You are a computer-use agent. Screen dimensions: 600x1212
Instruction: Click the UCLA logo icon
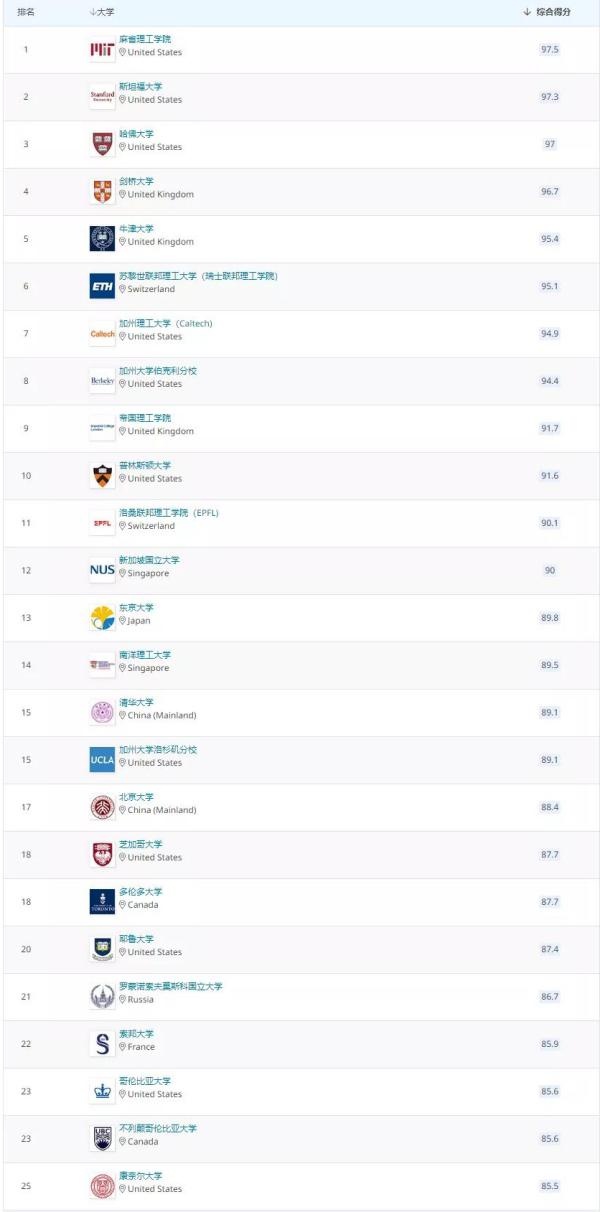[102, 760]
